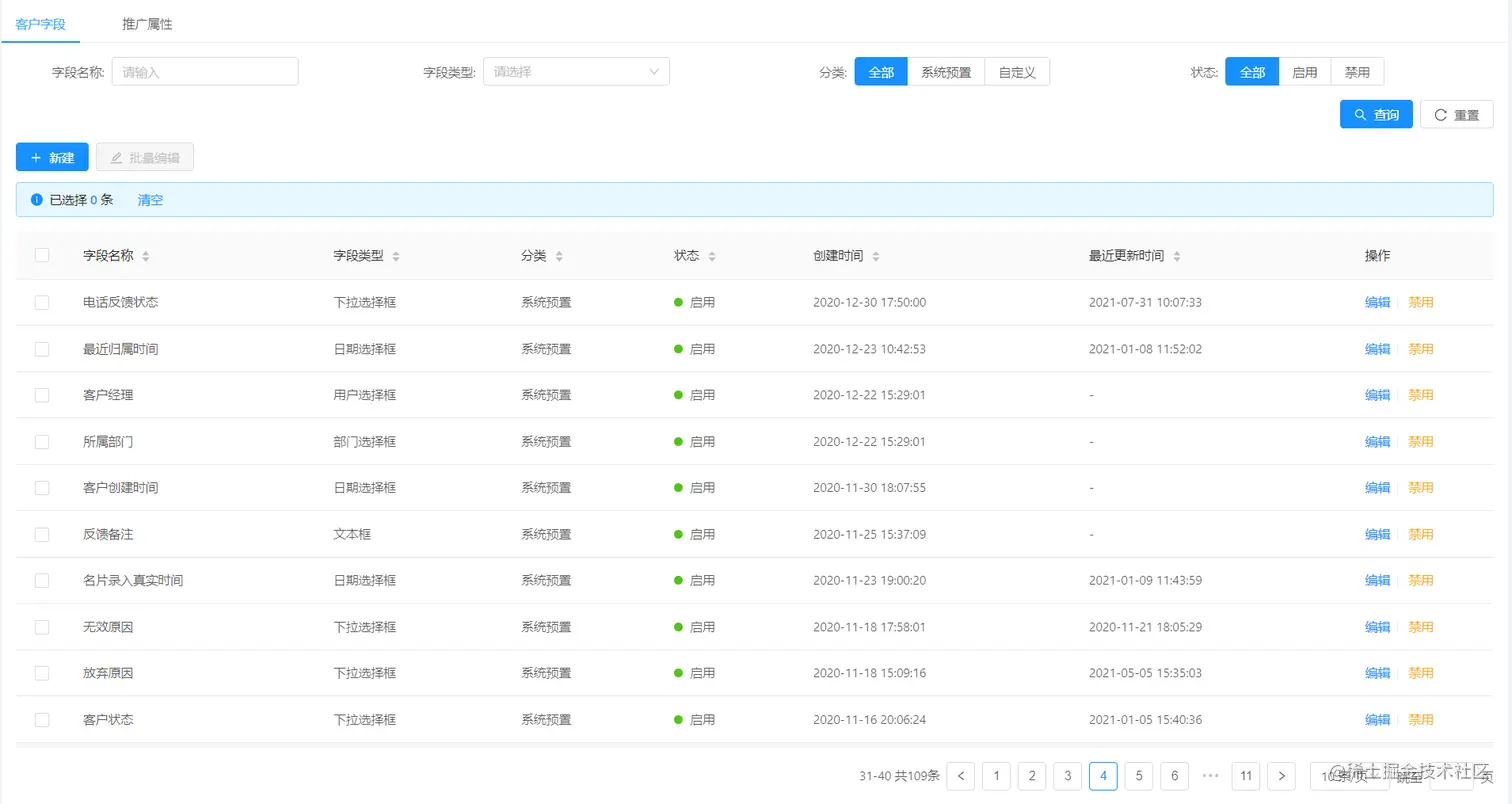Select 状态 filter 启用

1305,72
